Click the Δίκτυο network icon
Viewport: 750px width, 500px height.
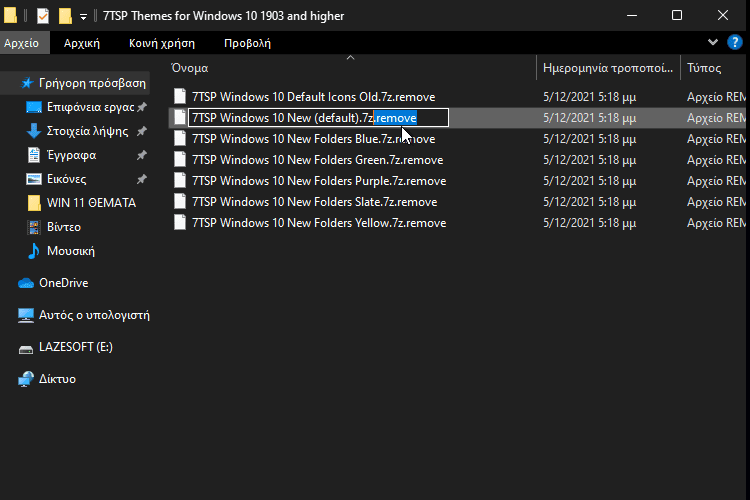(26, 379)
